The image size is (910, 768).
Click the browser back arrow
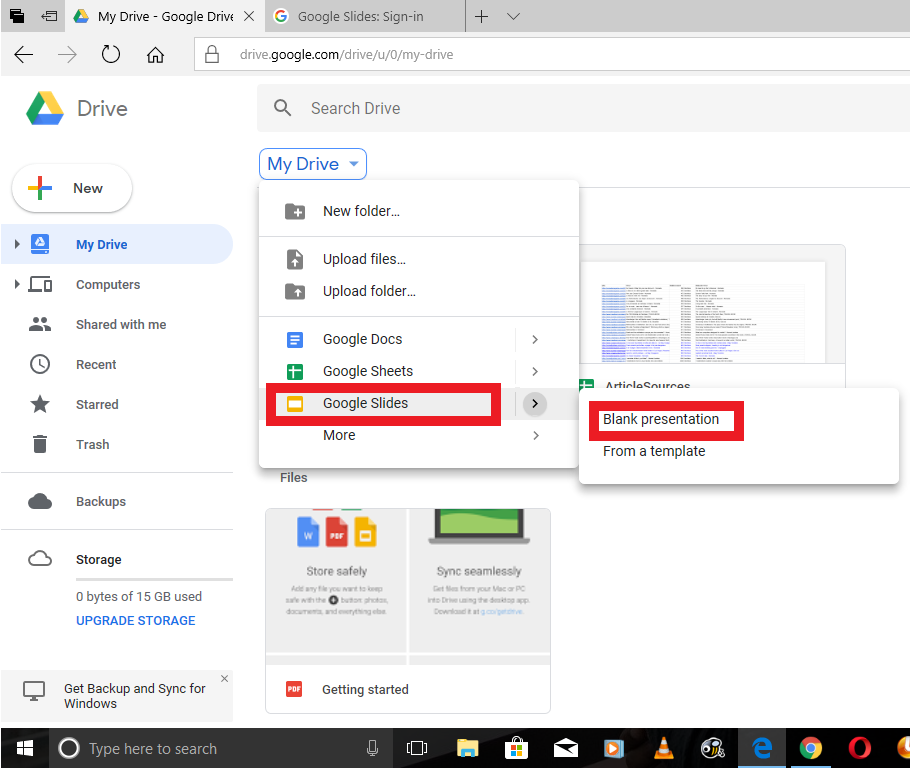[23, 55]
